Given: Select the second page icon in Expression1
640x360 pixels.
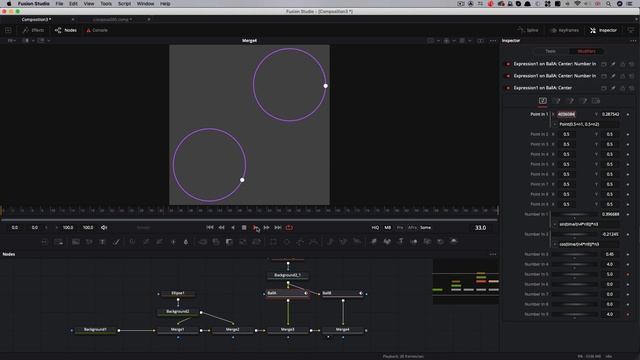Looking at the screenshot, I should coord(556,101).
